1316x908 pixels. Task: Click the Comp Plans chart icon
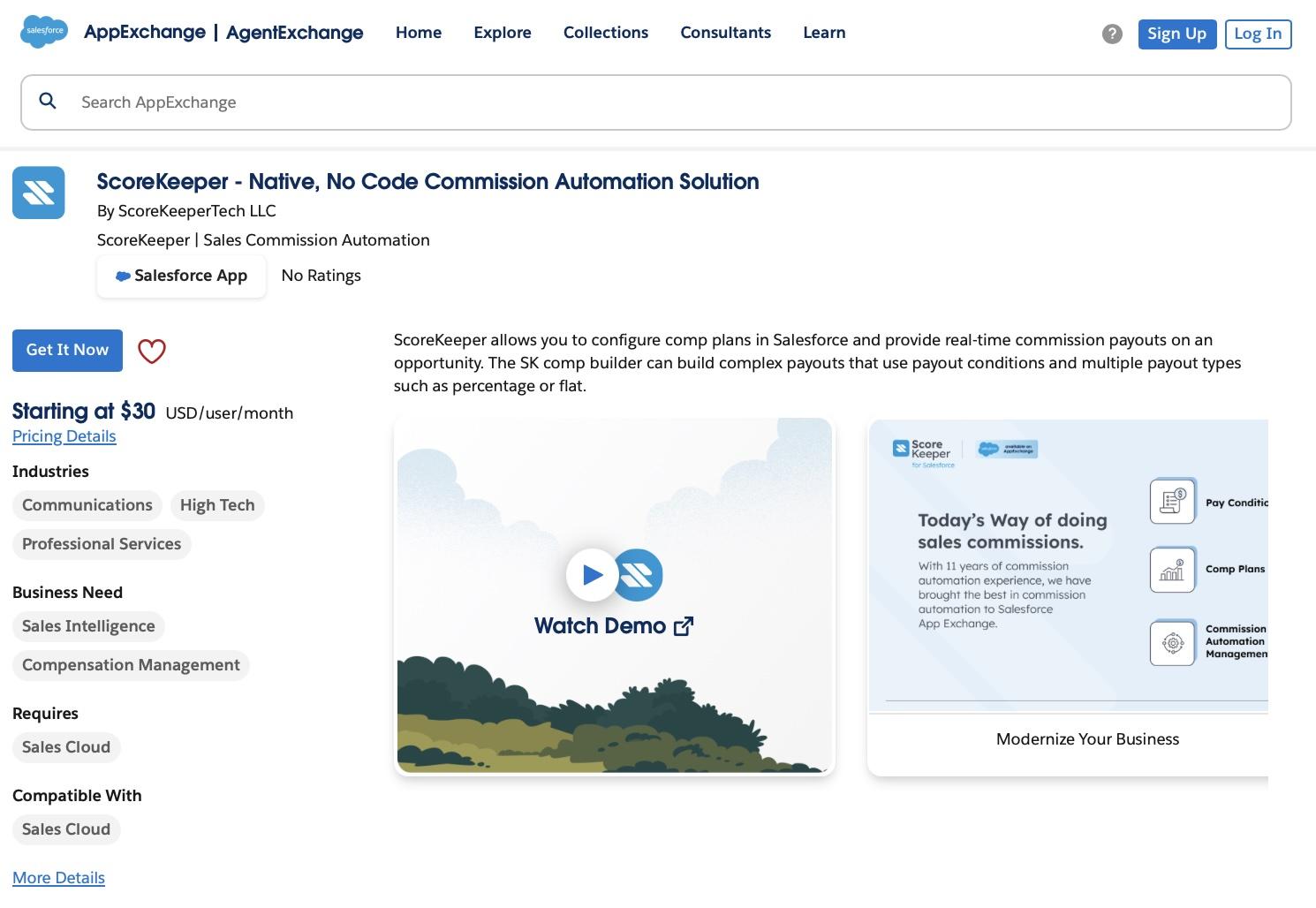[1172, 570]
